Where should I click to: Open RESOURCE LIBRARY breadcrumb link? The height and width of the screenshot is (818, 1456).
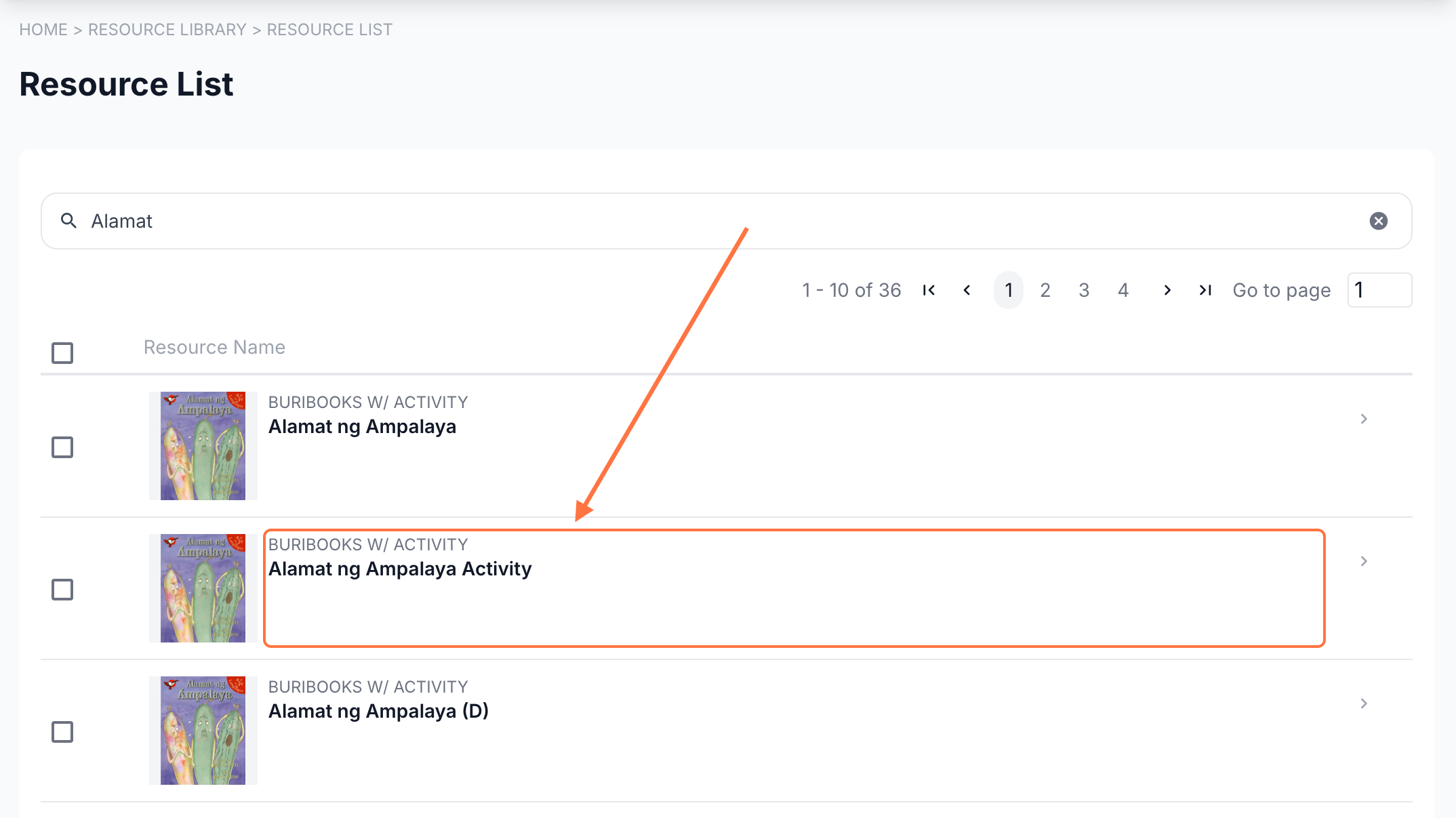point(167,30)
